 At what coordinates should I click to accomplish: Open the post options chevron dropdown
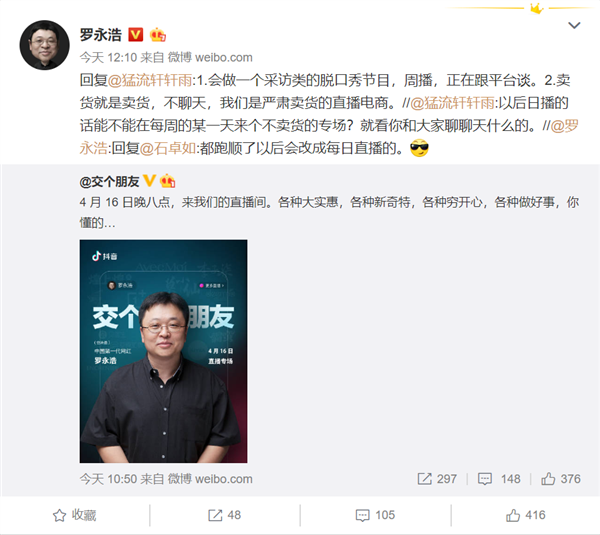pos(574,26)
